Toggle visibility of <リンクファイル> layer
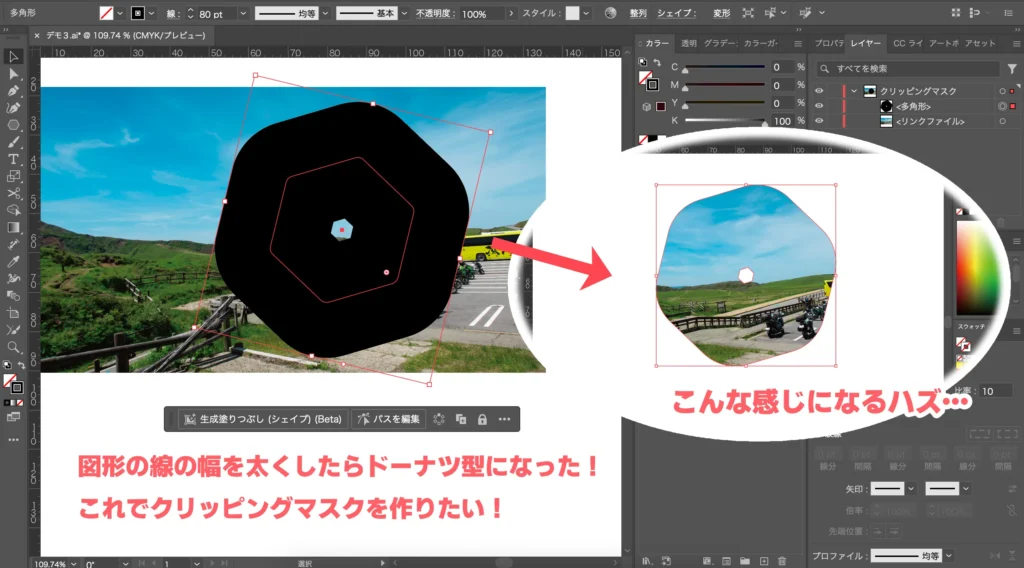 [820, 121]
